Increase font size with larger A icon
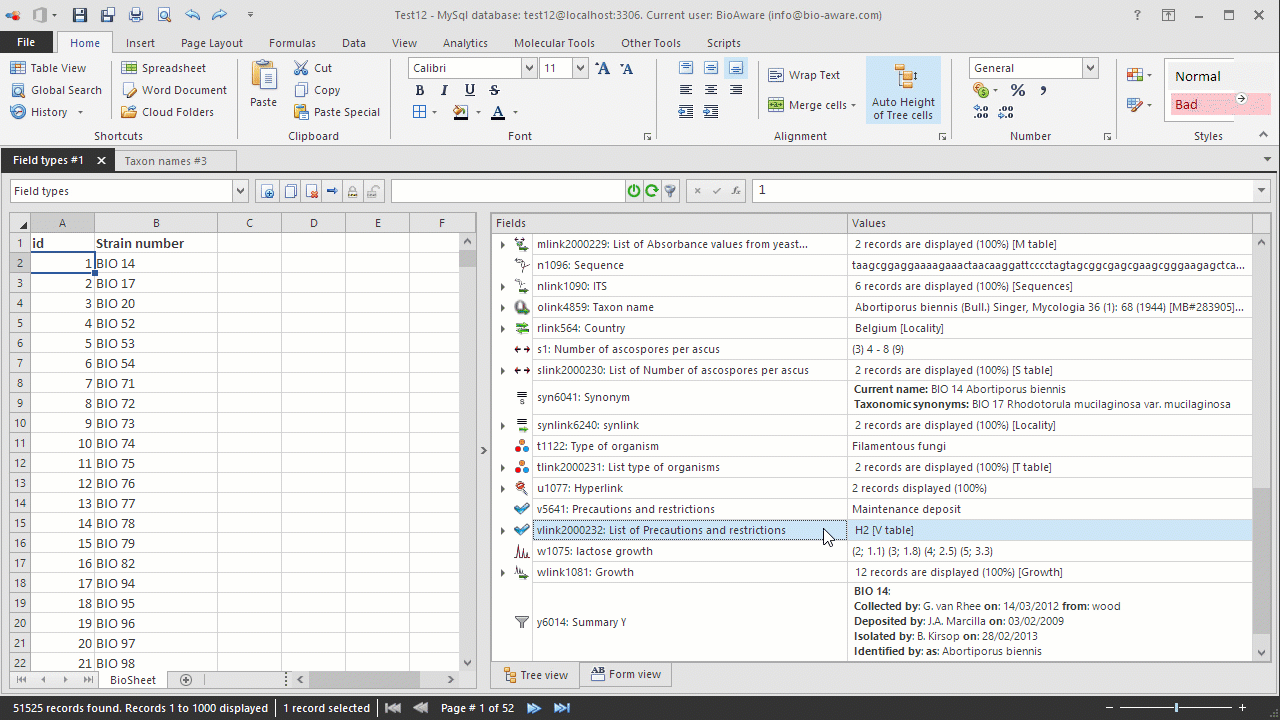The height and width of the screenshot is (720, 1280). point(602,68)
